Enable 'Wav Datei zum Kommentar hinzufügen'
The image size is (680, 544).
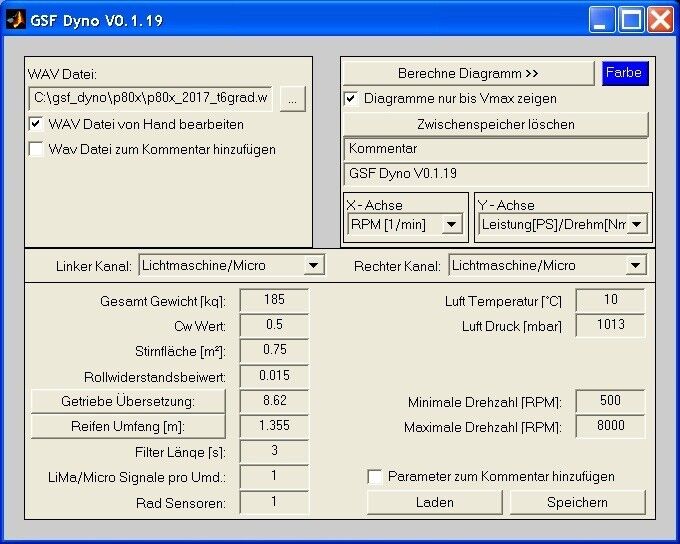tap(37, 149)
